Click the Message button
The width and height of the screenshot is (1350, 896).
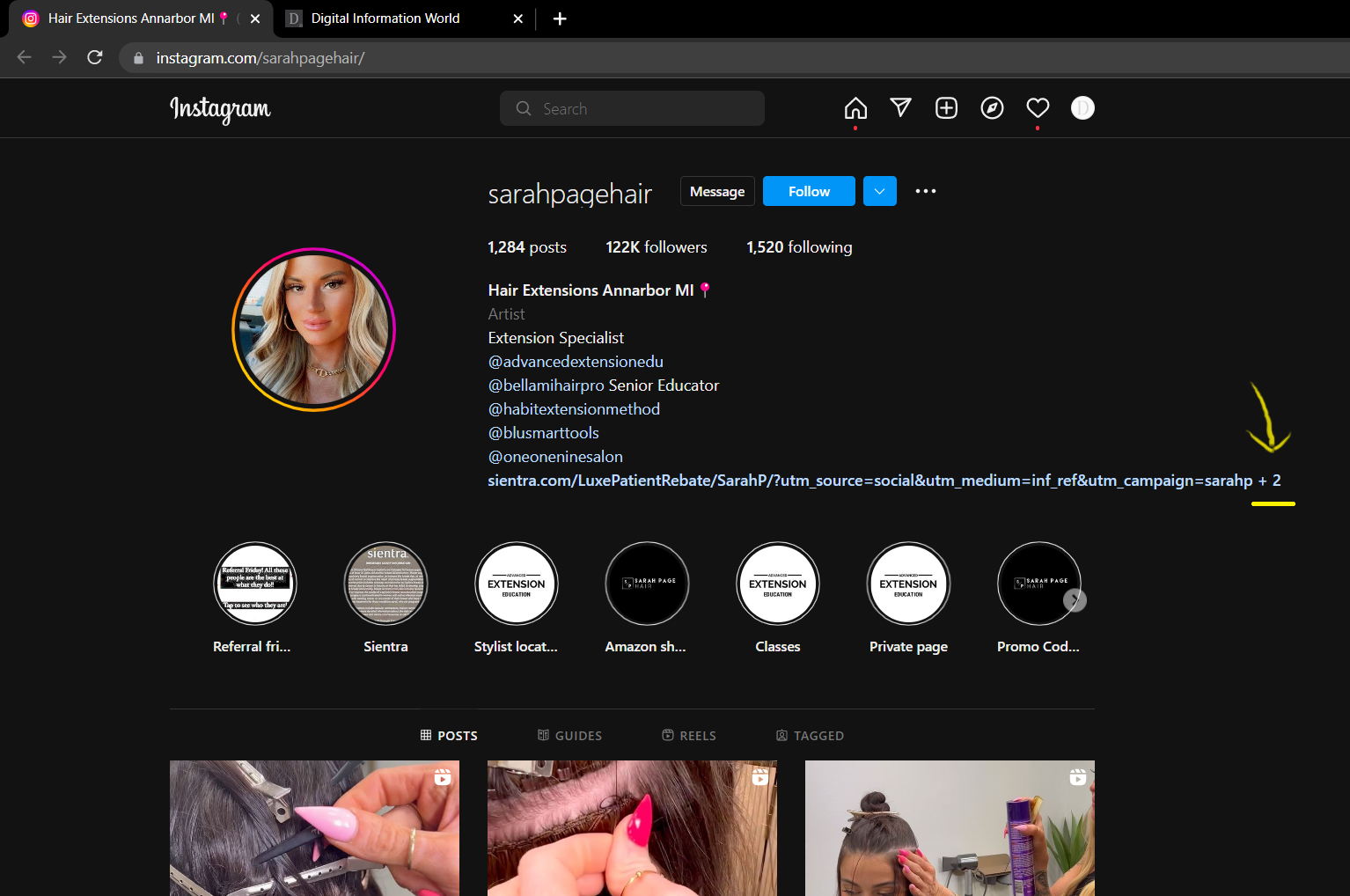pos(717,191)
